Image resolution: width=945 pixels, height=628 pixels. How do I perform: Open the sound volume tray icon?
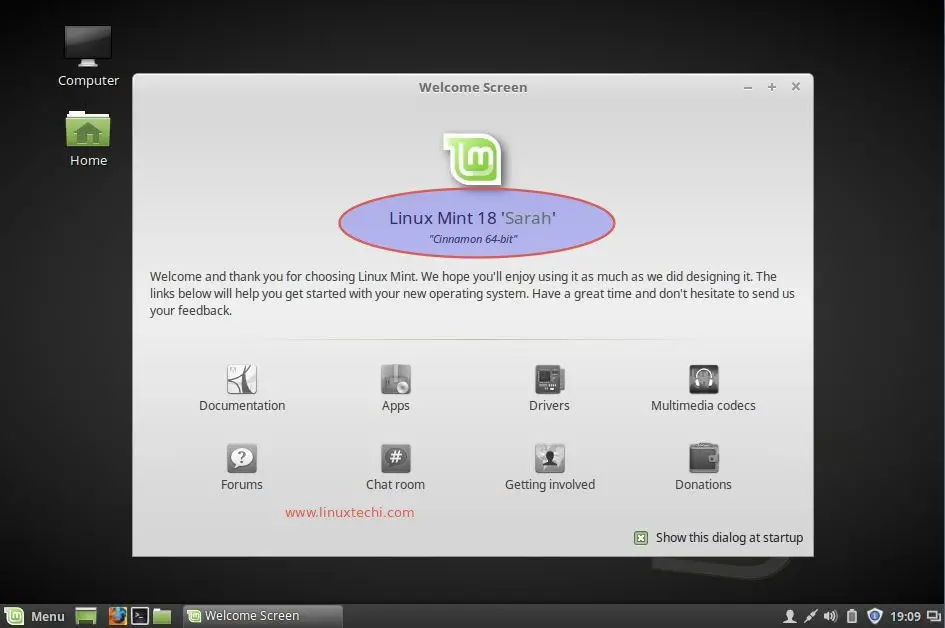pyautogui.click(x=830, y=616)
